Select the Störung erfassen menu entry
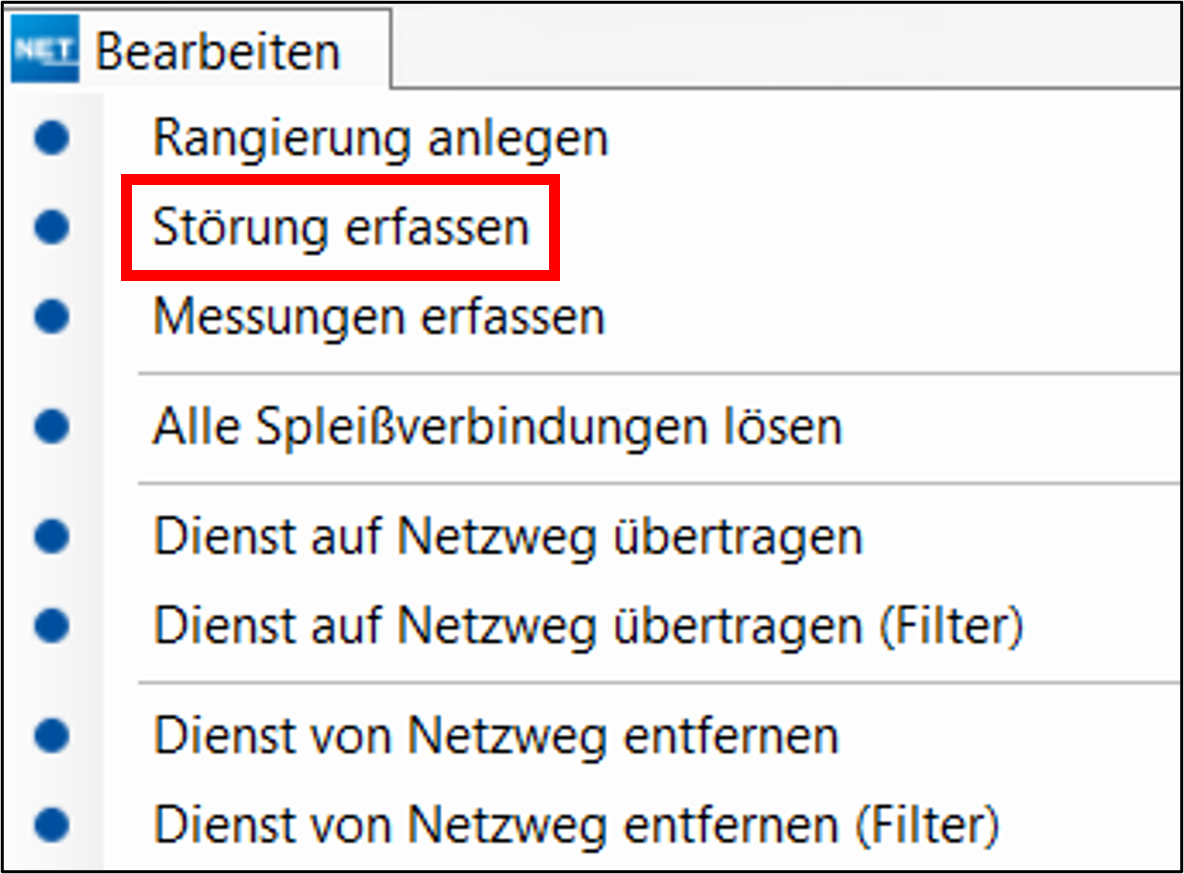1184x874 pixels. (340, 227)
